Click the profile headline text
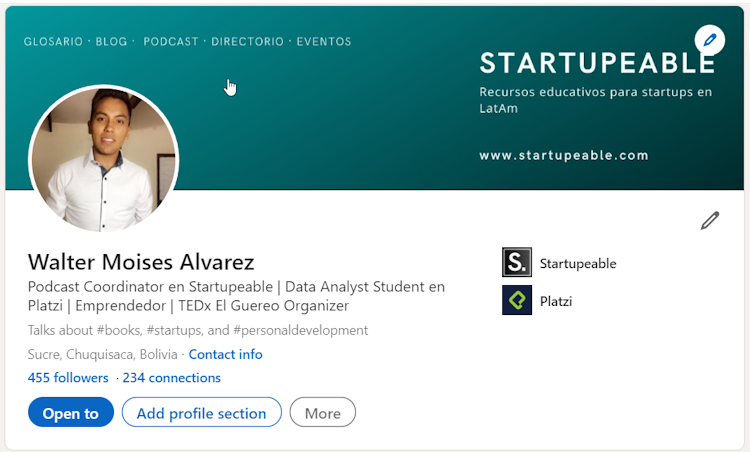Viewport: 750px width, 452px height. point(236,296)
